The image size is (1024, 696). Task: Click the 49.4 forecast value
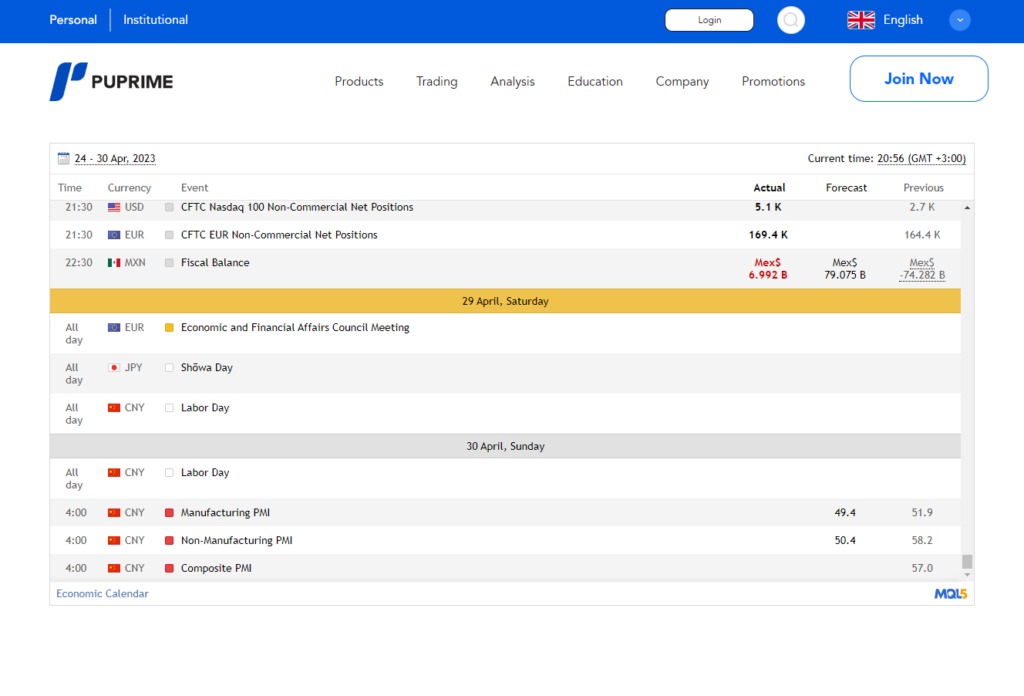(x=844, y=513)
